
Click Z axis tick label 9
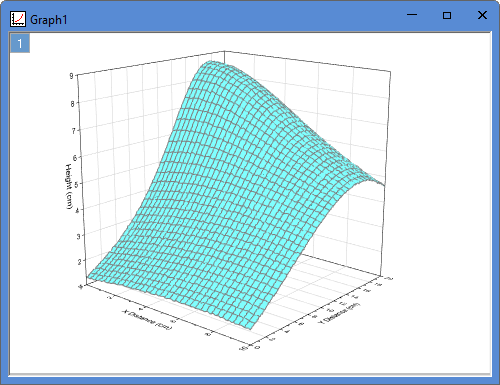coord(71,76)
